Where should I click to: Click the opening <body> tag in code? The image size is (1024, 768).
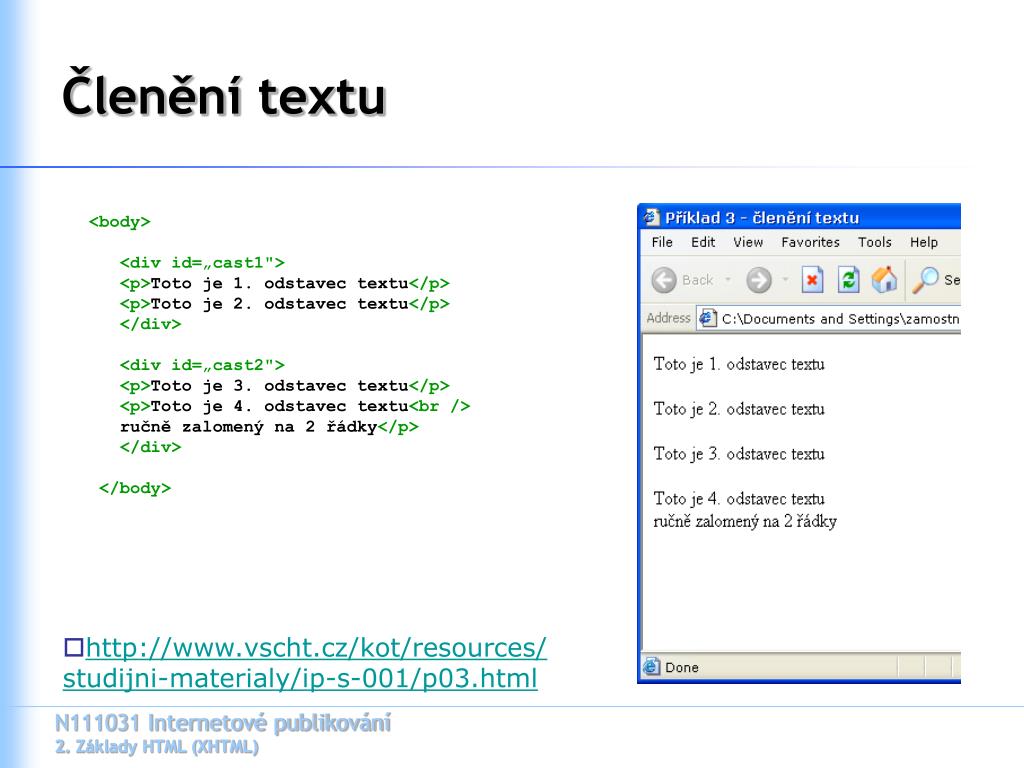click(120, 222)
